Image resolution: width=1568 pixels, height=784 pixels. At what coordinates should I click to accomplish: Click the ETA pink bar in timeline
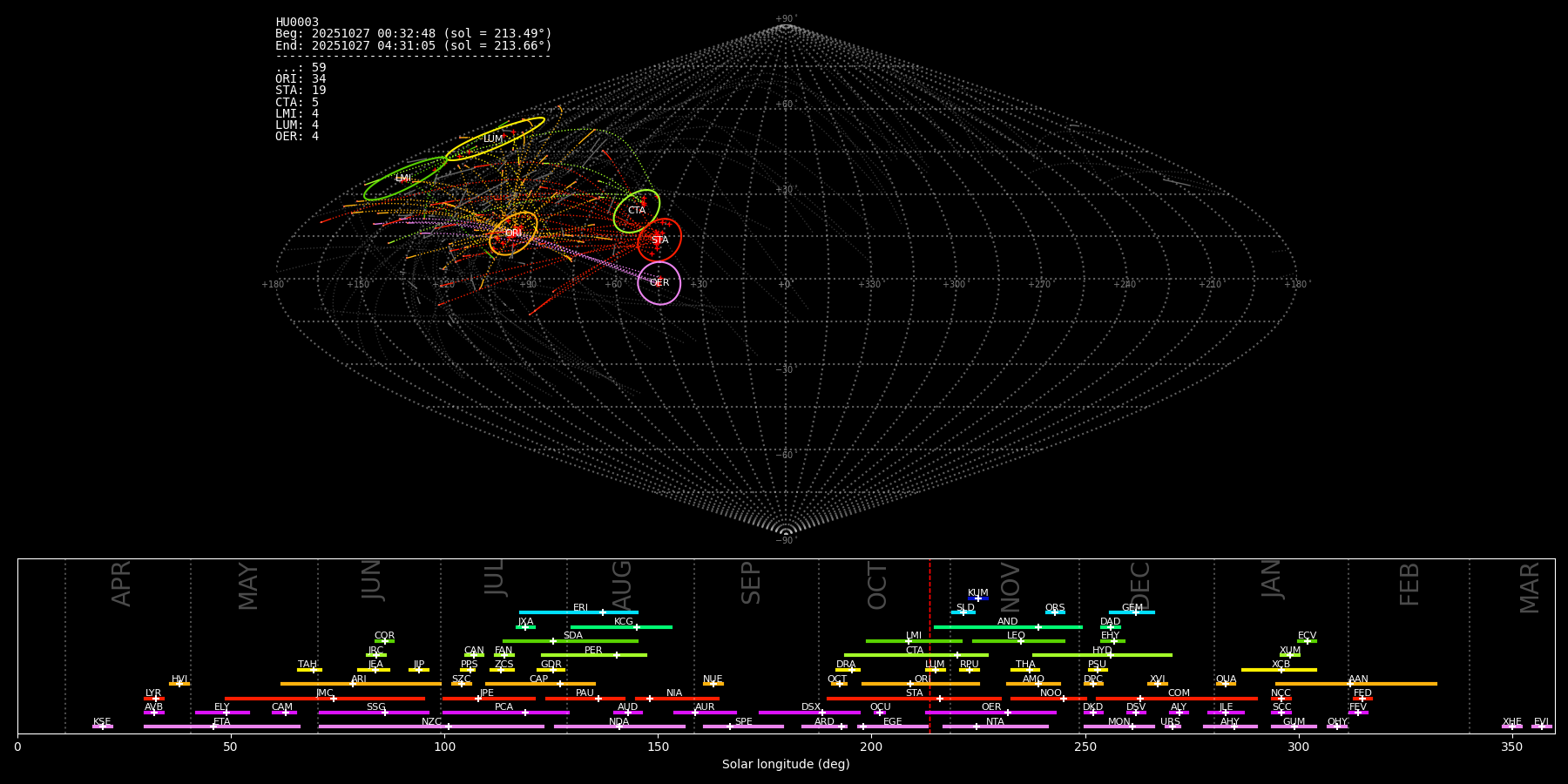point(222,727)
